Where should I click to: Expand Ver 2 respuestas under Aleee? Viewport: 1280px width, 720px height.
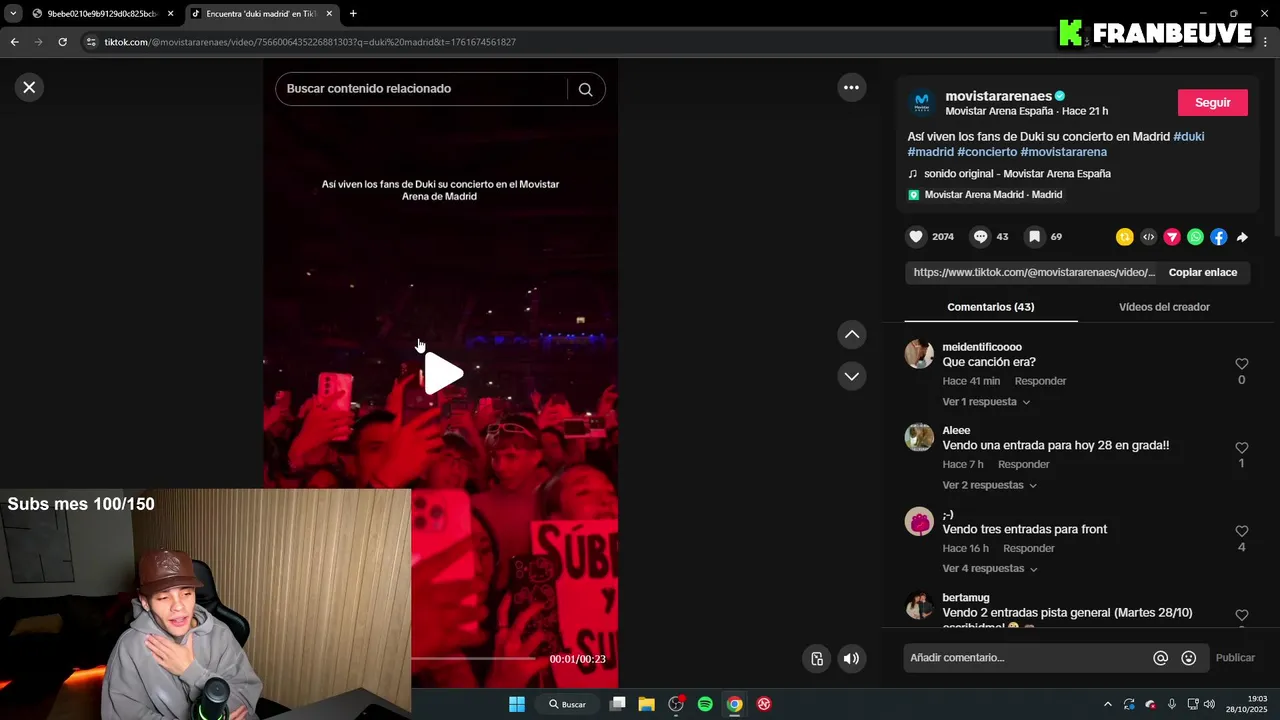click(x=989, y=485)
